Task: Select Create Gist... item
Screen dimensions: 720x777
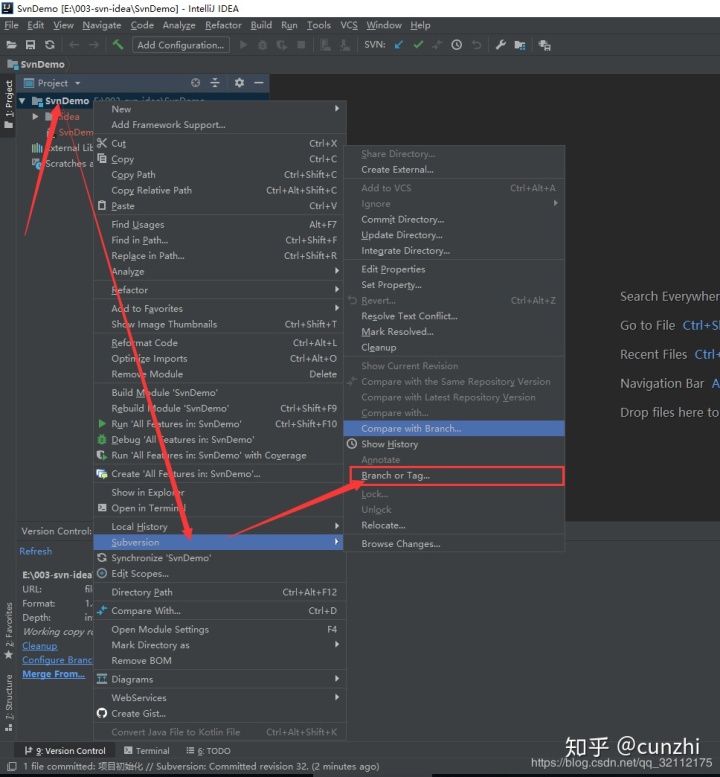Action: pyautogui.click(x=220, y=714)
